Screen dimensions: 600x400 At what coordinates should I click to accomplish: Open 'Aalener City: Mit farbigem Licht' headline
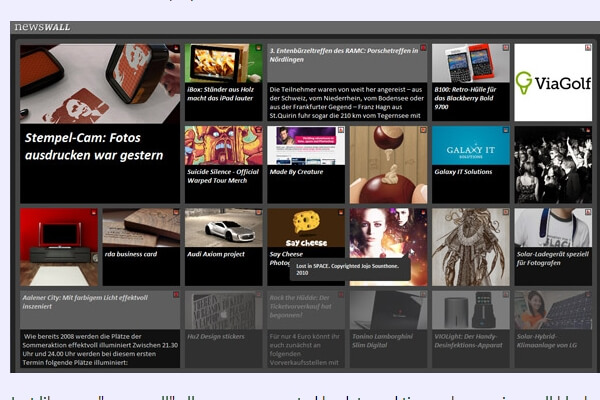tap(85, 302)
